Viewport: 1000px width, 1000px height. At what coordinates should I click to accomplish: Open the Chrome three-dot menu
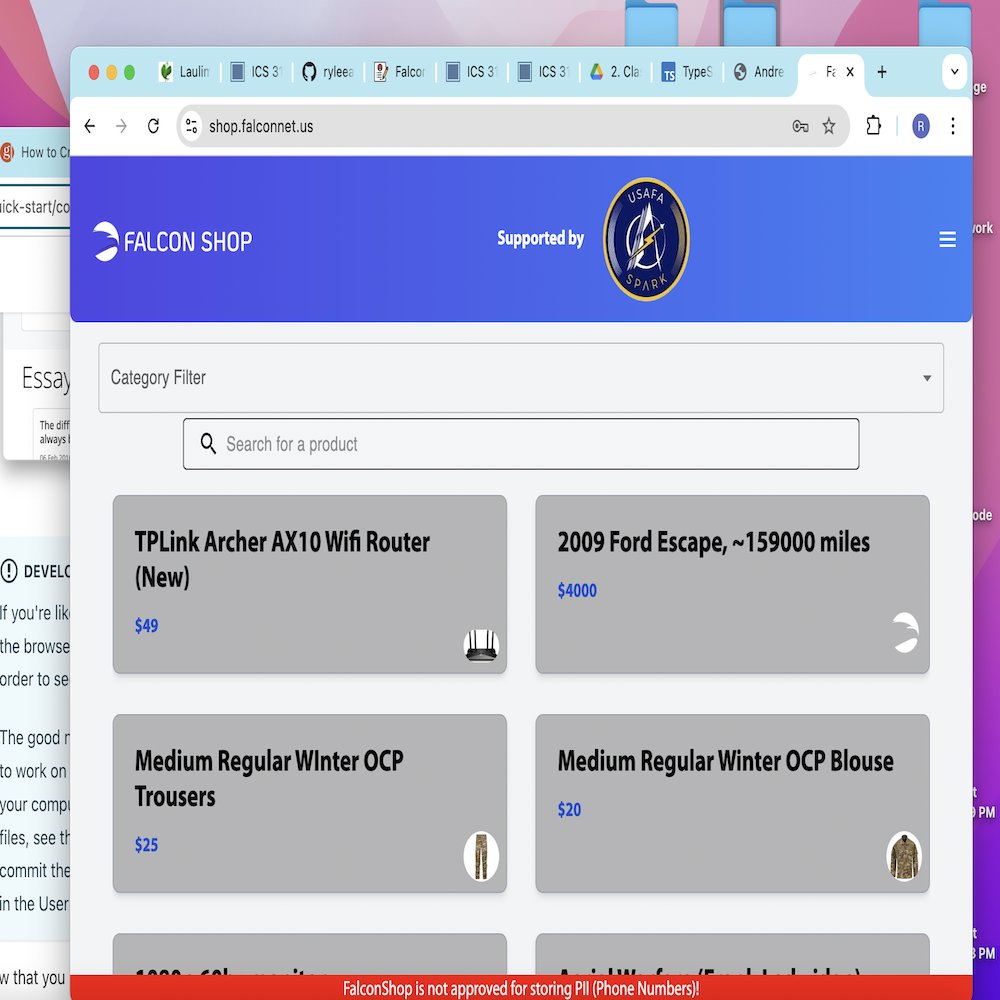pos(953,126)
